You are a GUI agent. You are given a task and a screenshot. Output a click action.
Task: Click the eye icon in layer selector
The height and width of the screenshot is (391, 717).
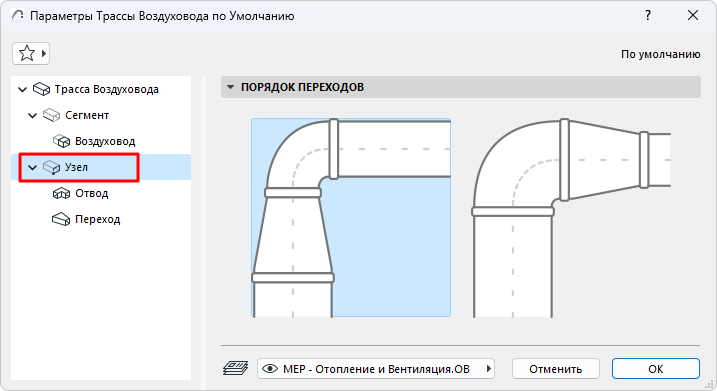pos(270,369)
